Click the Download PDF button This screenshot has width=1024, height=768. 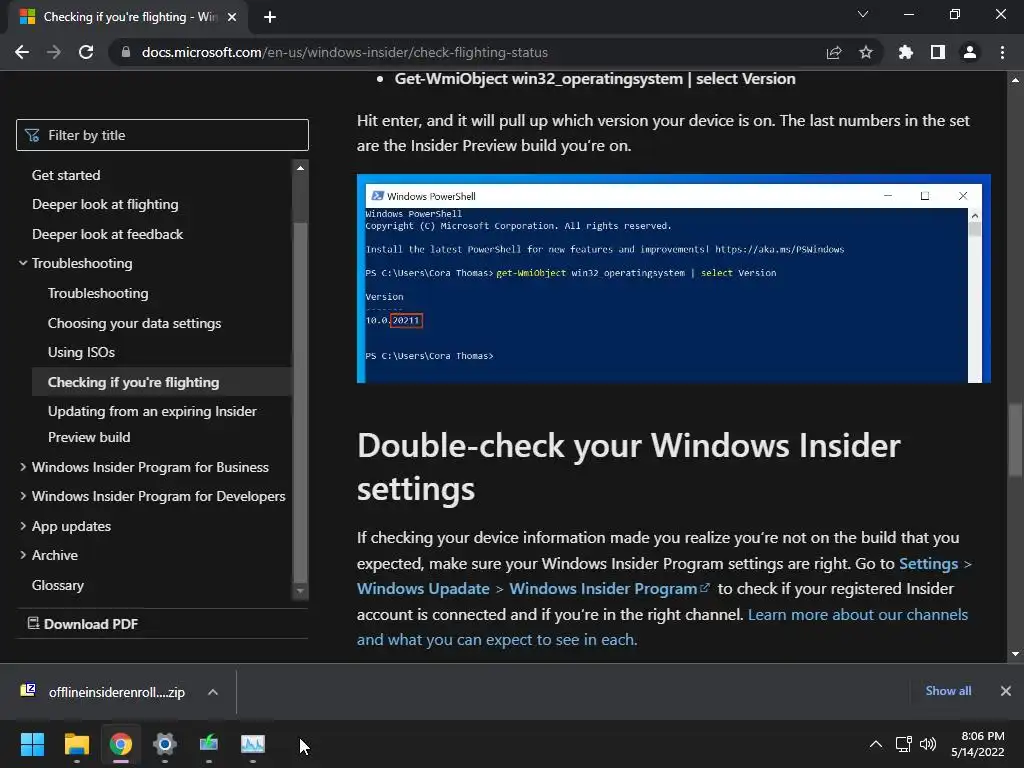point(82,624)
